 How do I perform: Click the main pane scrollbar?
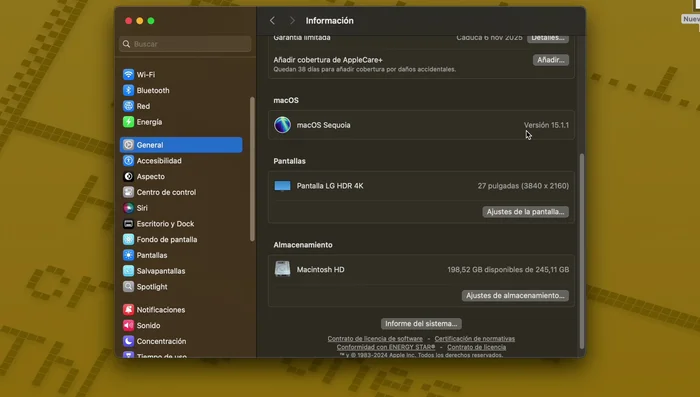[581, 251]
